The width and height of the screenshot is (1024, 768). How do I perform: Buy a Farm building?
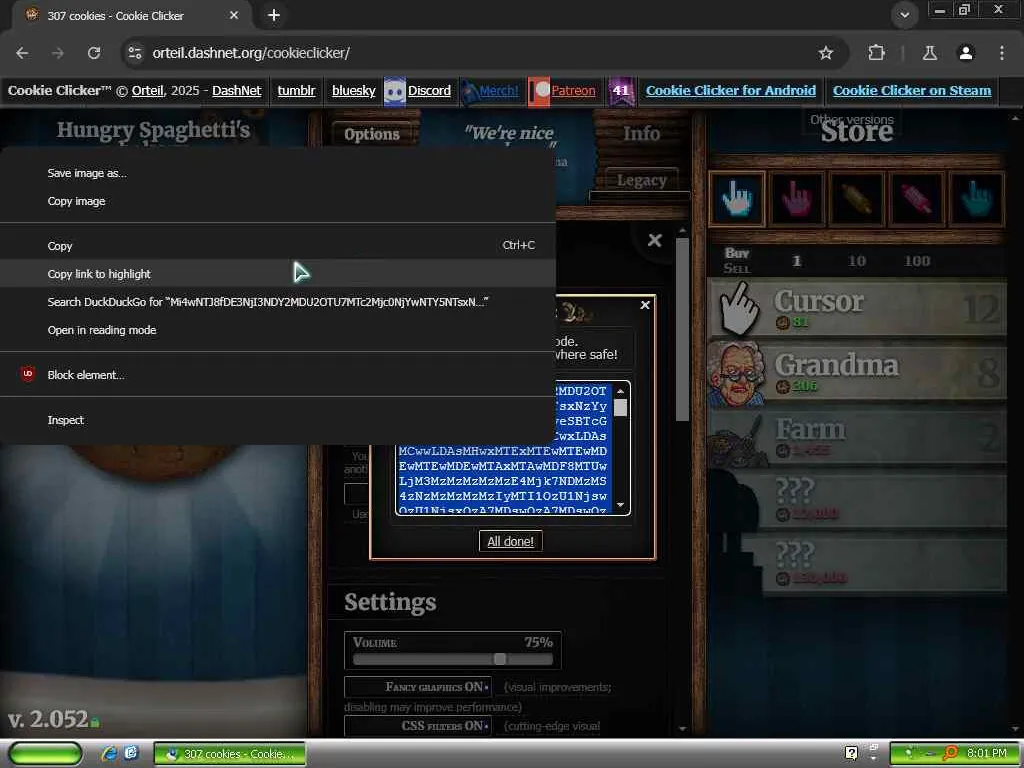tap(857, 436)
